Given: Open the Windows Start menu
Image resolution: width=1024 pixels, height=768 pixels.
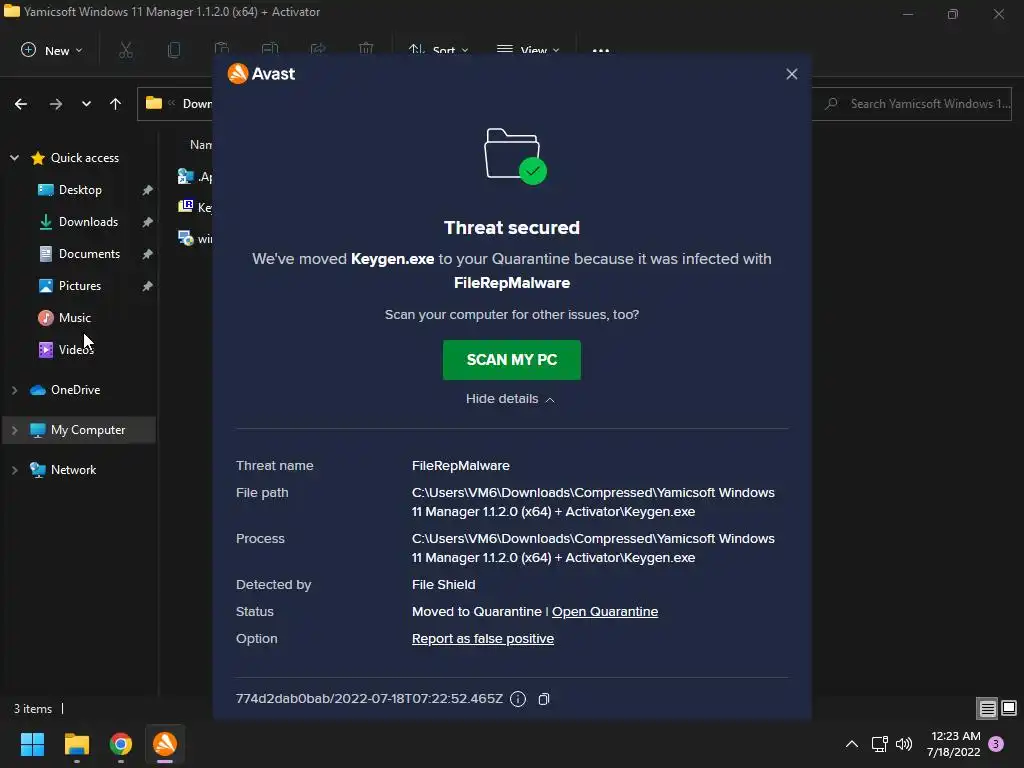Looking at the screenshot, I should pos(32,744).
